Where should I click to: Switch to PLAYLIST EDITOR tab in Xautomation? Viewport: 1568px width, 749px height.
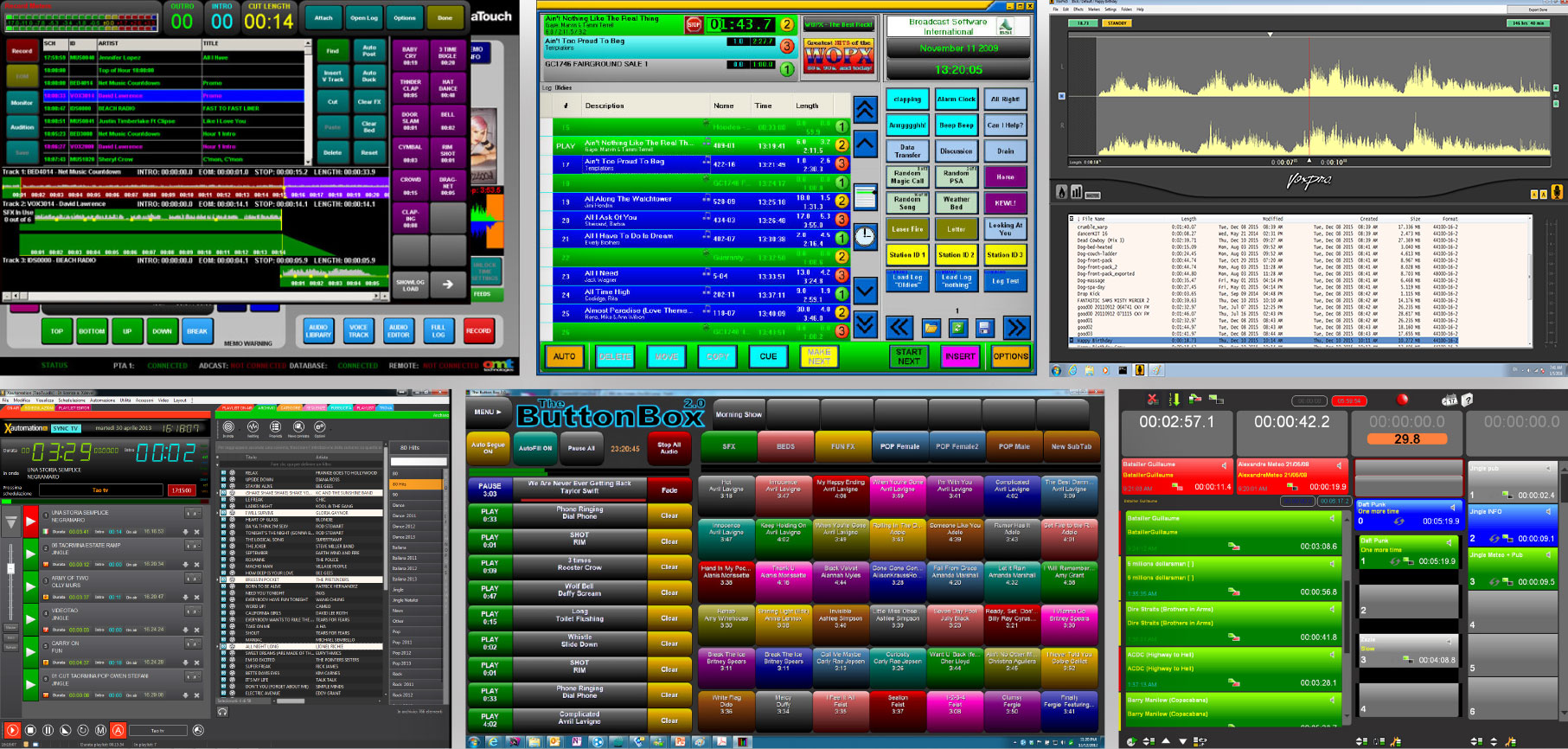coord(74,407)
